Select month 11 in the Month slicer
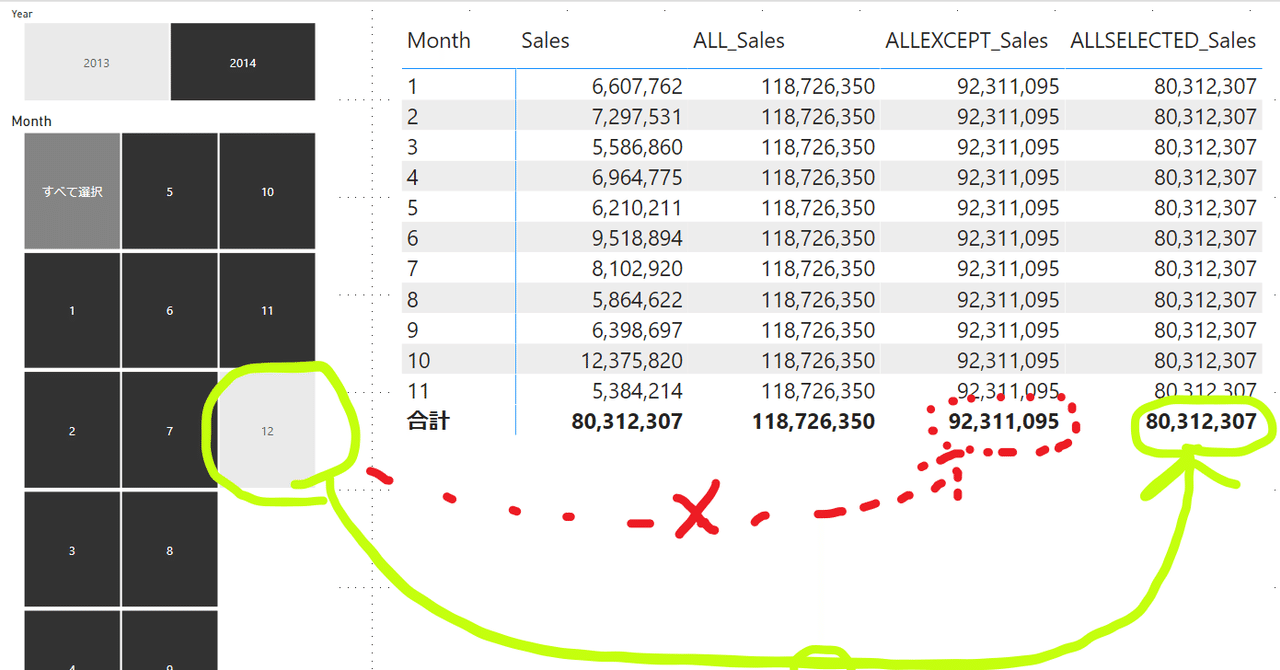 [x=267, y=310]
